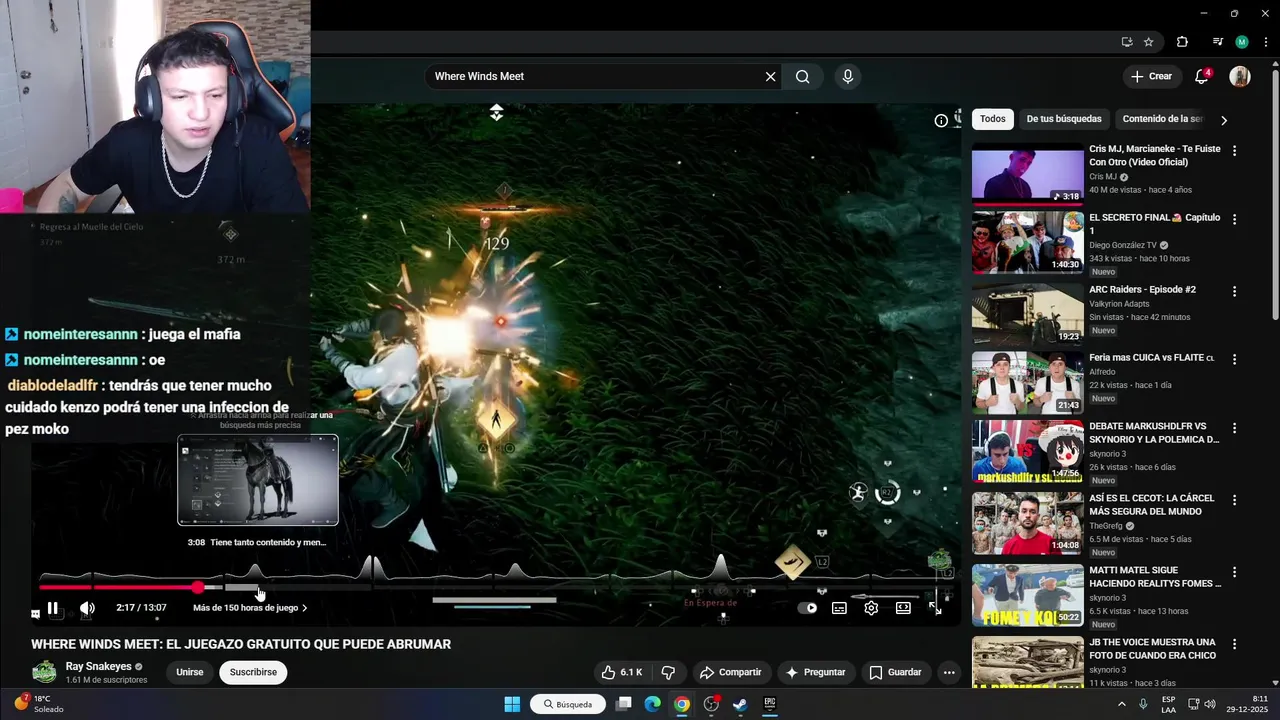Dislike the video with thumbs down
This screenshot has height=720, width=1280.
click(x=668, y=672)
